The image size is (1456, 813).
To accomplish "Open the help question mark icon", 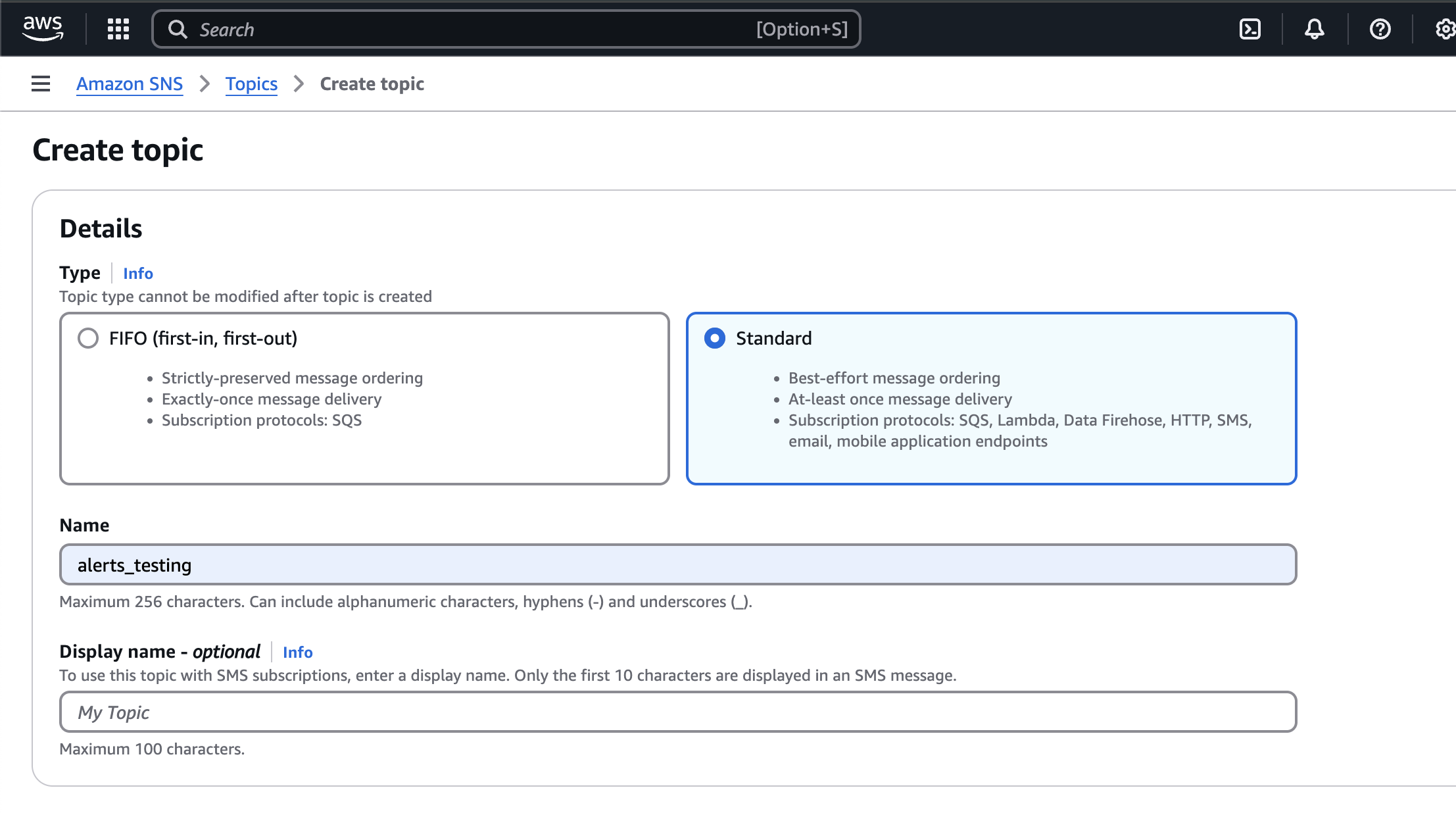I will point(1380,29).
